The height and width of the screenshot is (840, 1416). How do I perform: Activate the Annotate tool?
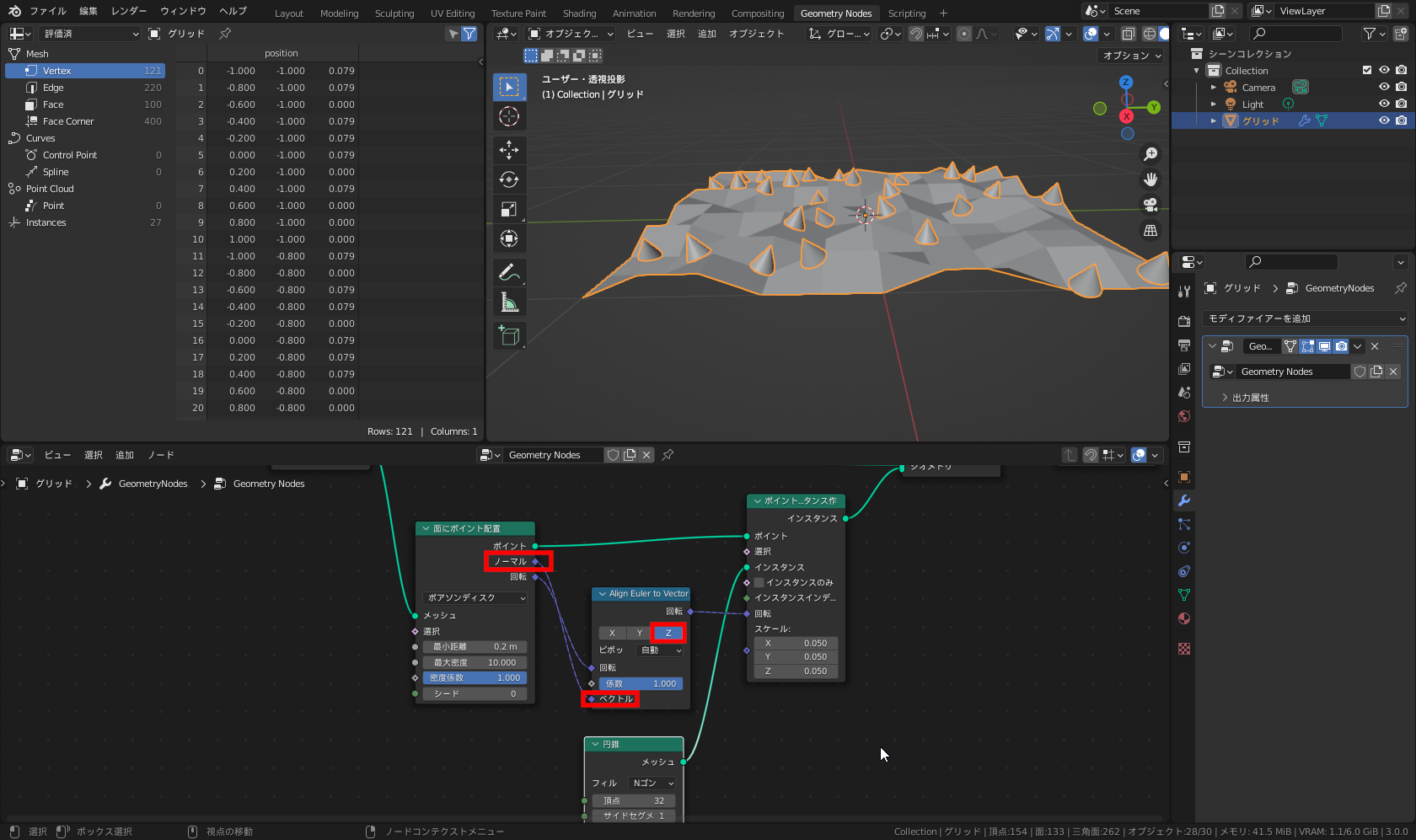click(509, 272)
